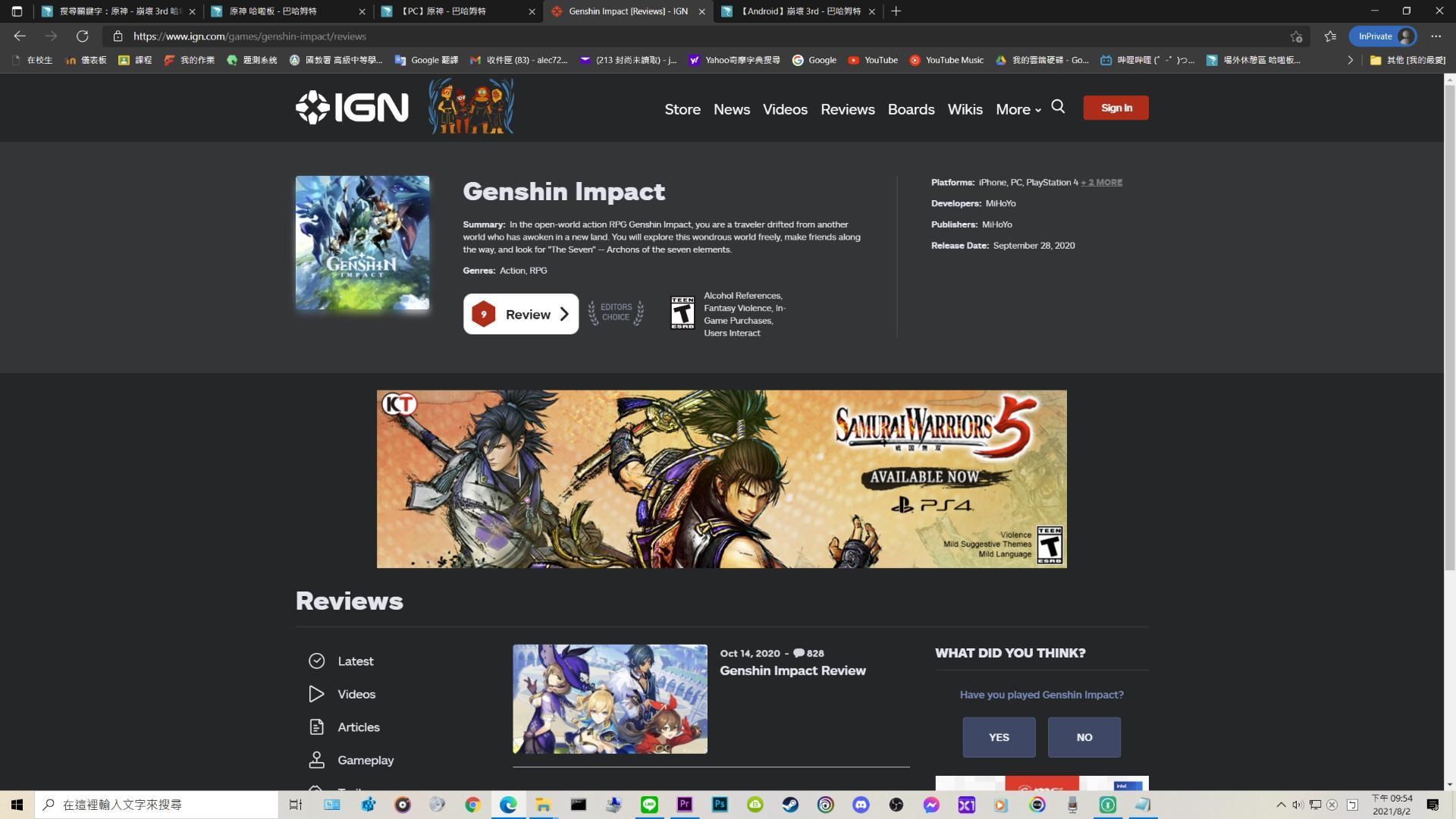Open the 其他 [我的最愛] bookmarks folder
This screenshot has height=819, width=1456.
pos(1407,60)
